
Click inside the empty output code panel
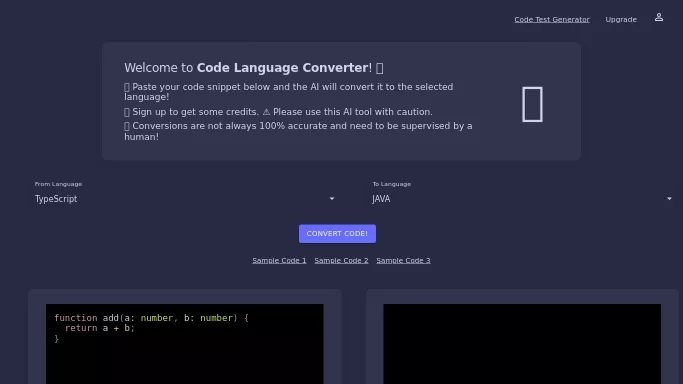[x=522, y=344]
